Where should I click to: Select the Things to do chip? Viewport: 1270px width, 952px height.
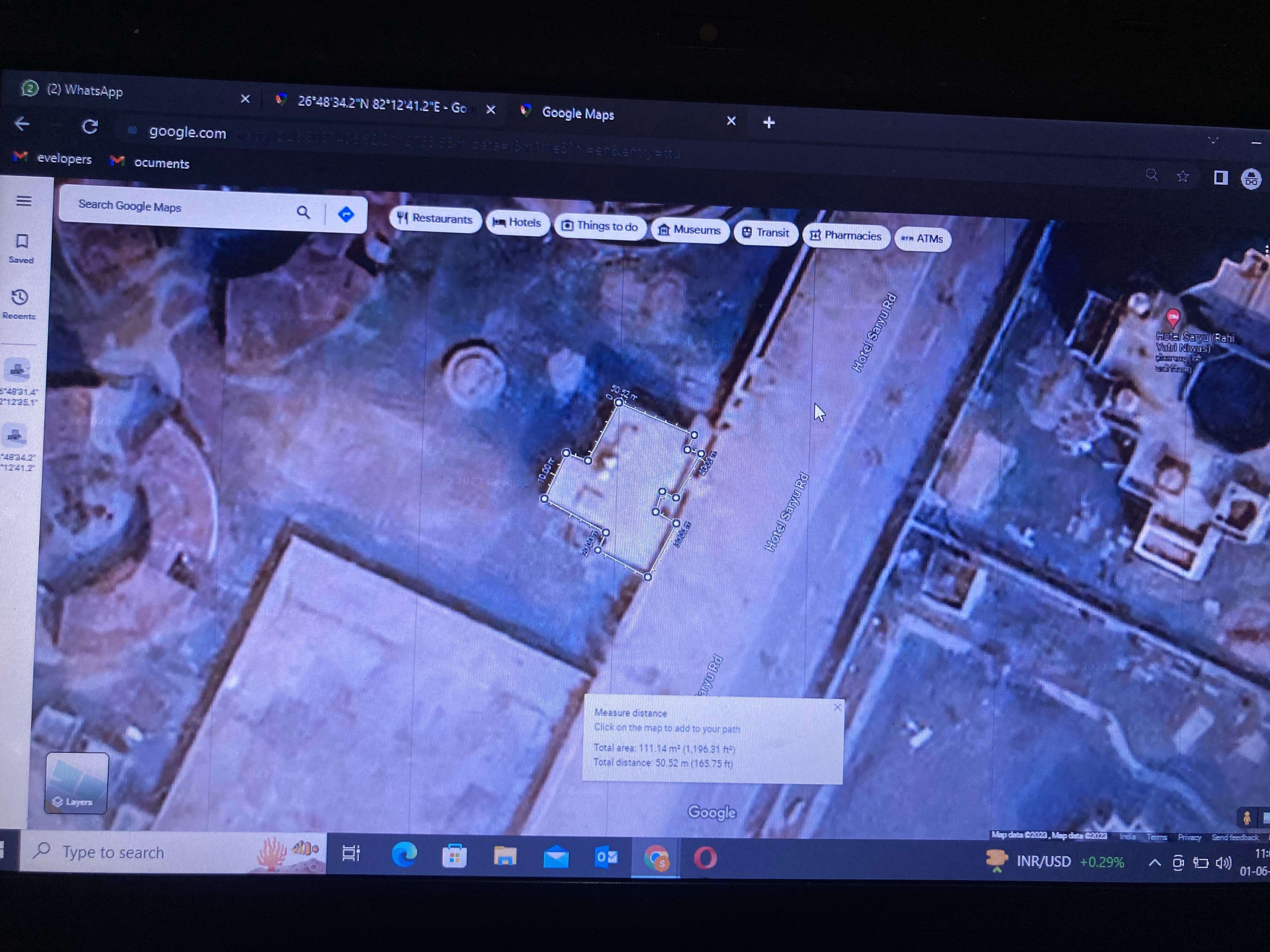click(600, 226)
